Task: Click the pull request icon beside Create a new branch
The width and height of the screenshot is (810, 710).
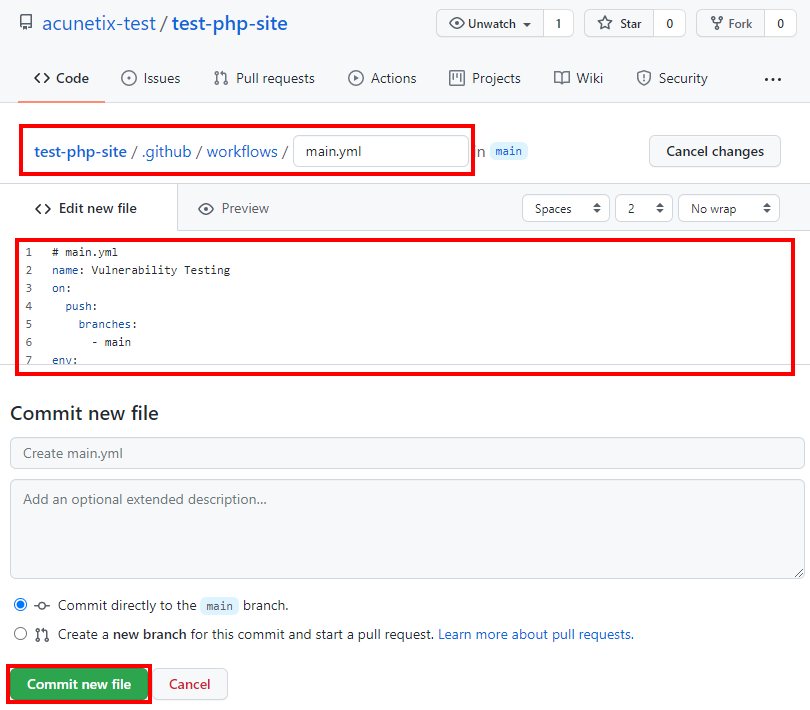Action: 42,635
